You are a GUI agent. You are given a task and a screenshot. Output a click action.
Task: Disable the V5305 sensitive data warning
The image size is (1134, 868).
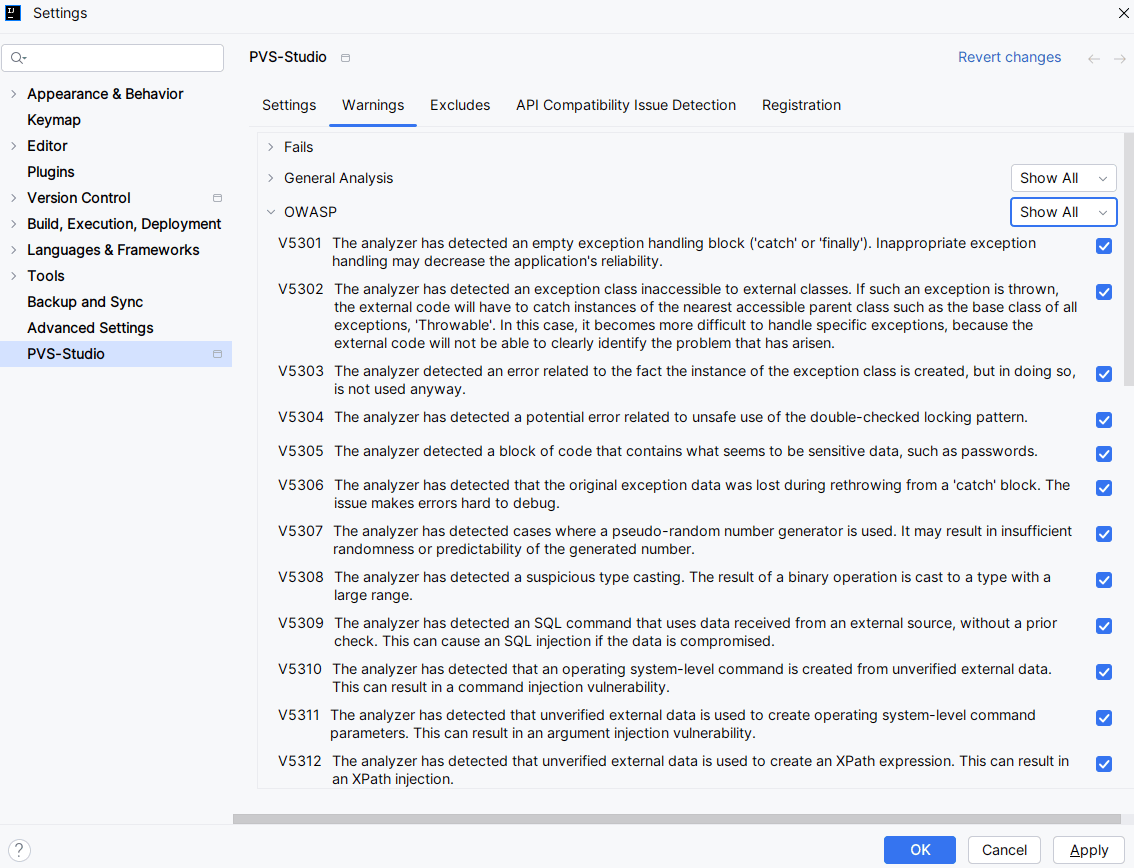coord(1104,454)
